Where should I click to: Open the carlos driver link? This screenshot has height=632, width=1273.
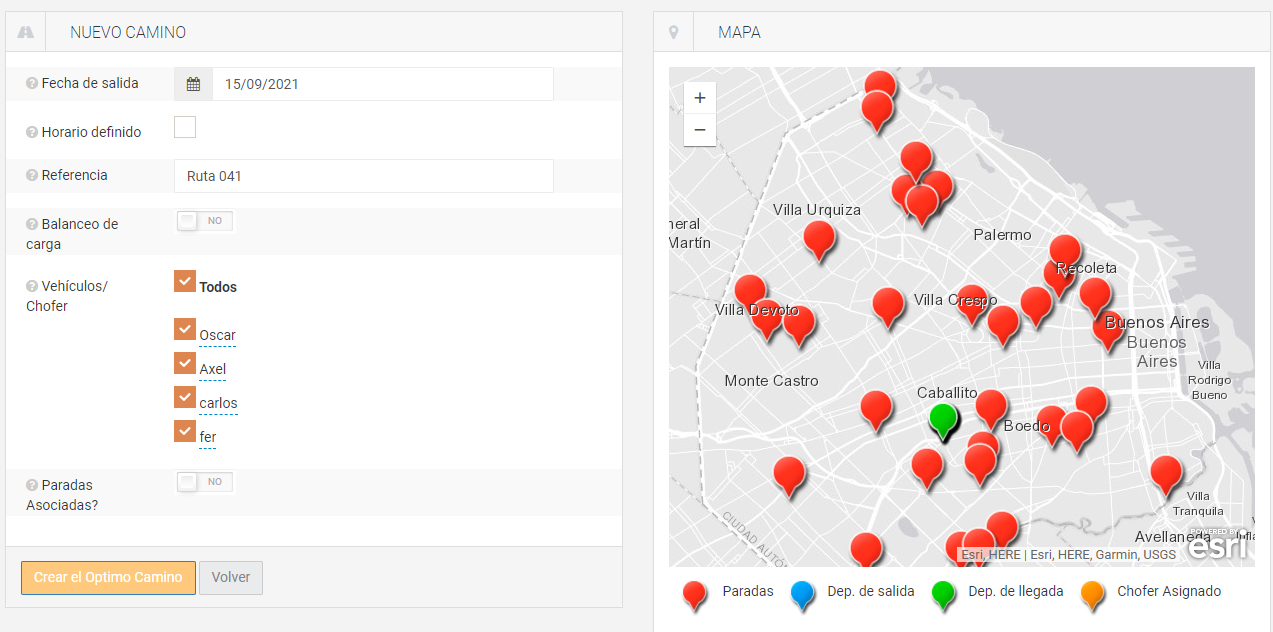point(218,404)
